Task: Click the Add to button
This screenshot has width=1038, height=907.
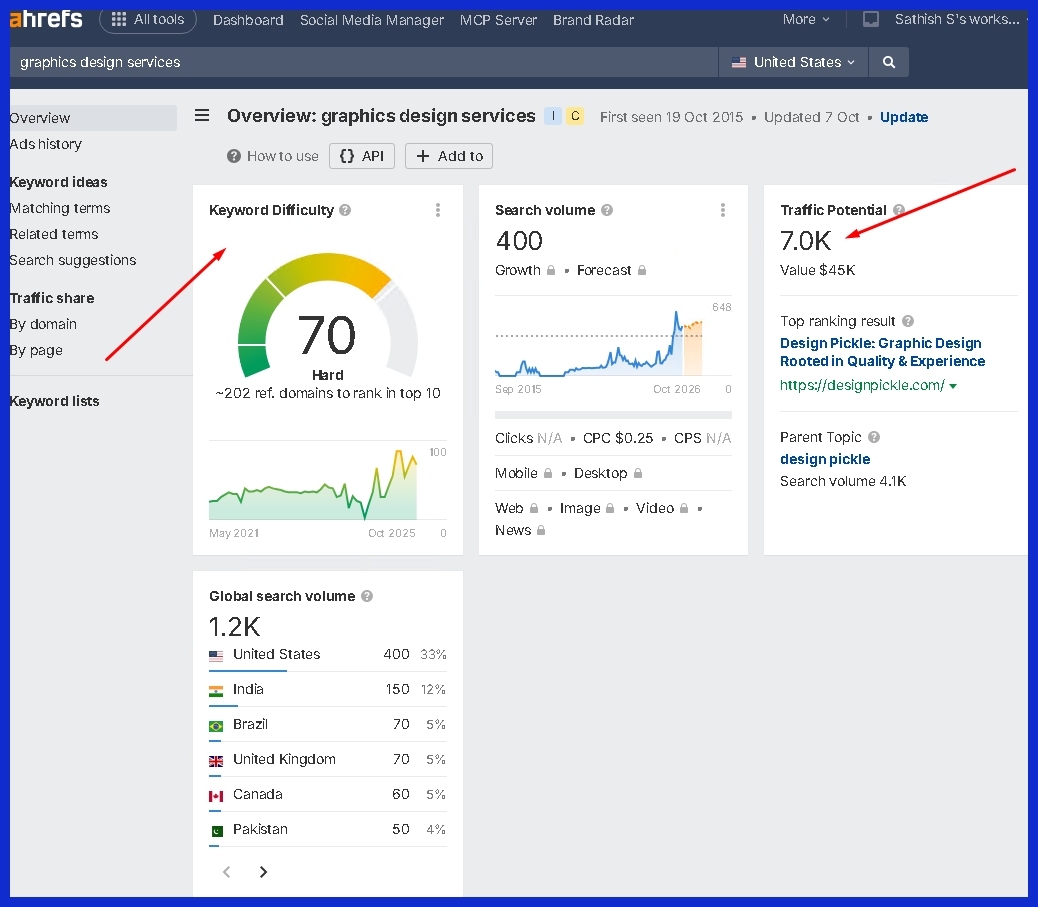Action: pos(448,156)
